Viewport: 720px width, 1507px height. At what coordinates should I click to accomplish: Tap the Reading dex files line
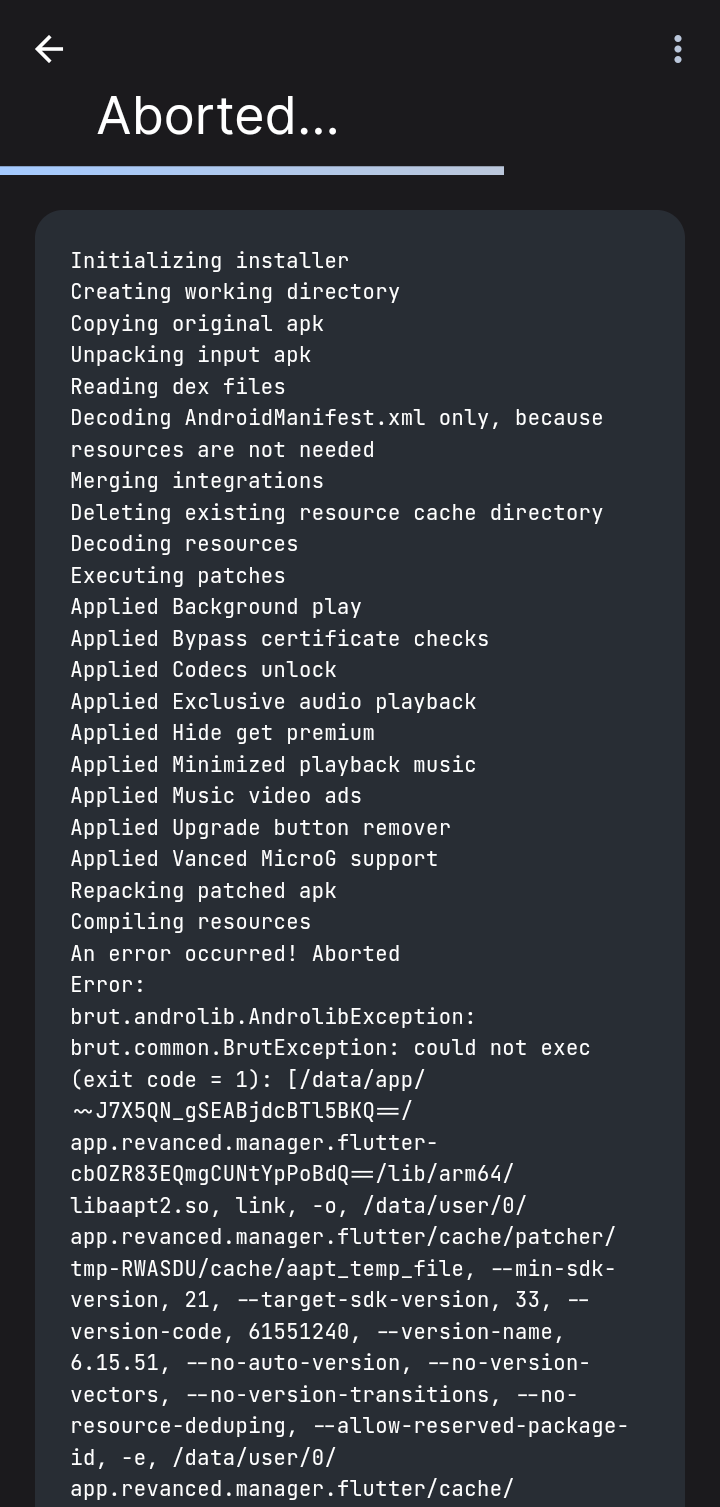point(177,386)
